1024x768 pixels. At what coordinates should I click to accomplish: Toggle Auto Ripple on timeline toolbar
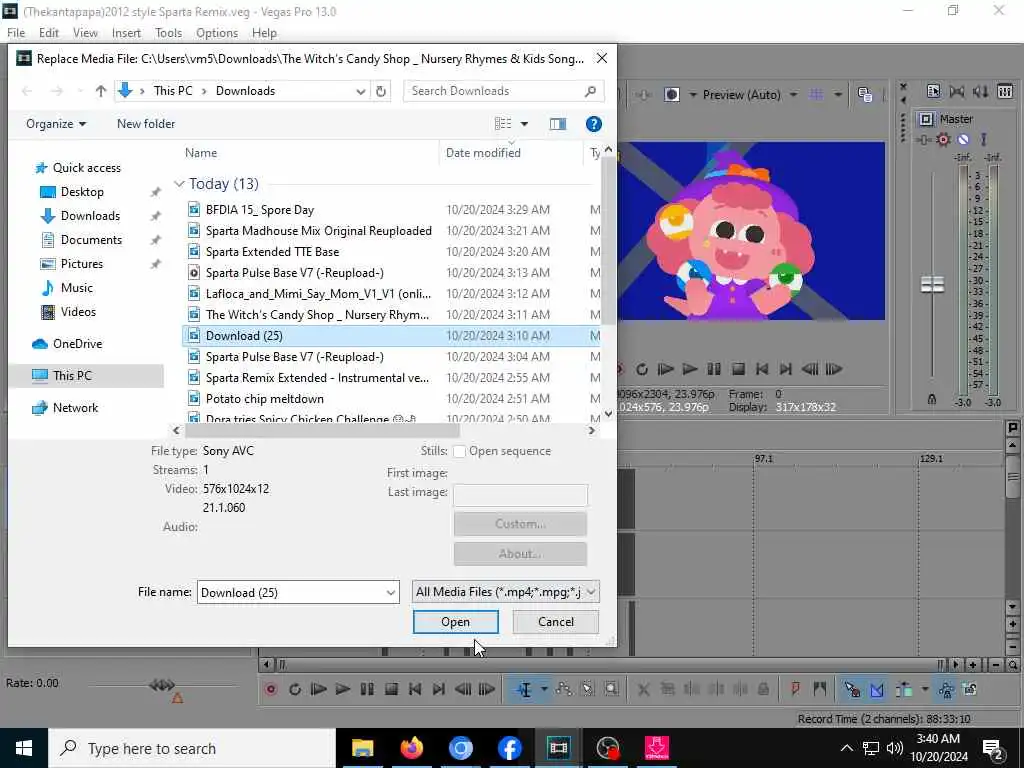tap(904, 689)
